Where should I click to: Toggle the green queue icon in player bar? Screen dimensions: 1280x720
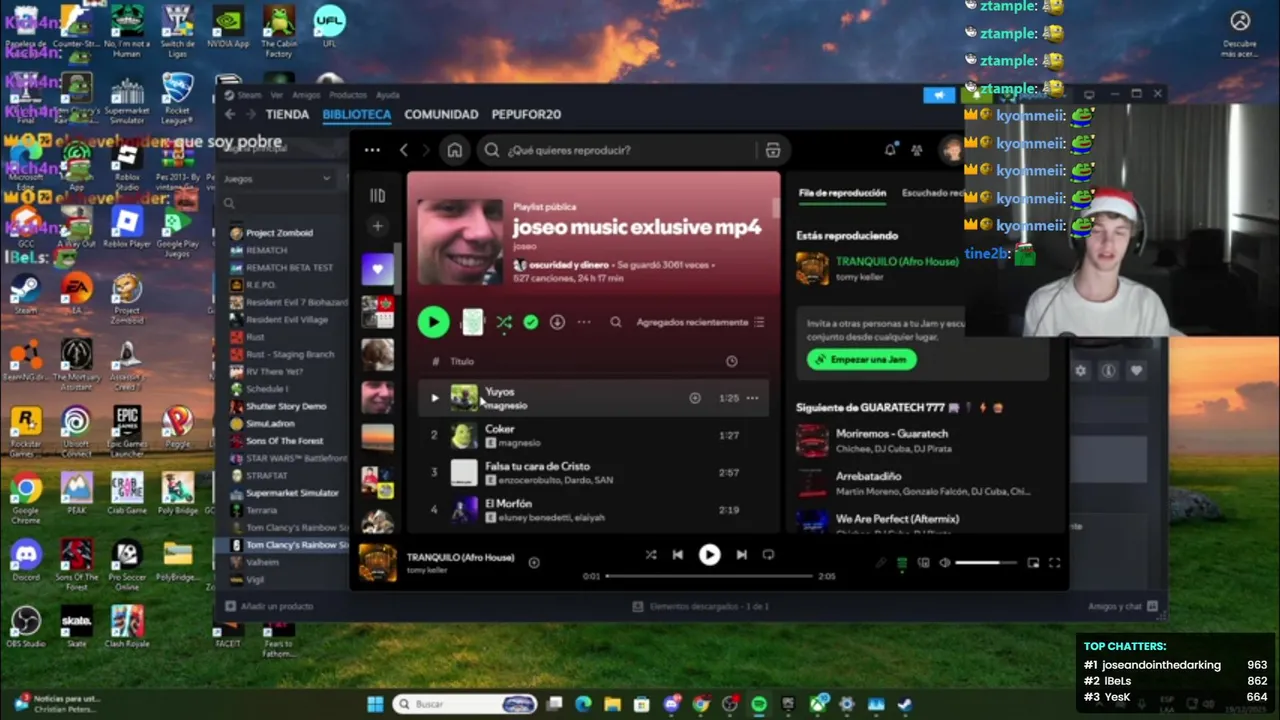[901, 563]
